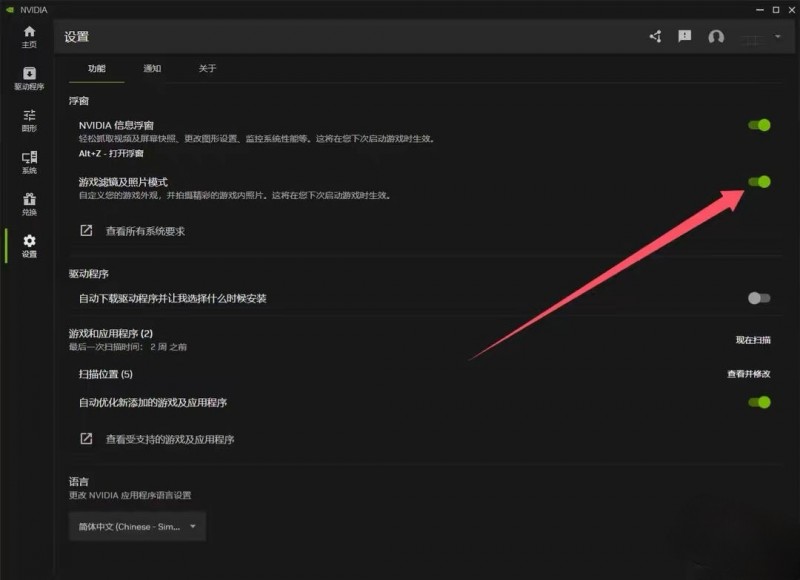Click the Alt+Z - 打开浮窗 text

tap(111, 153)
